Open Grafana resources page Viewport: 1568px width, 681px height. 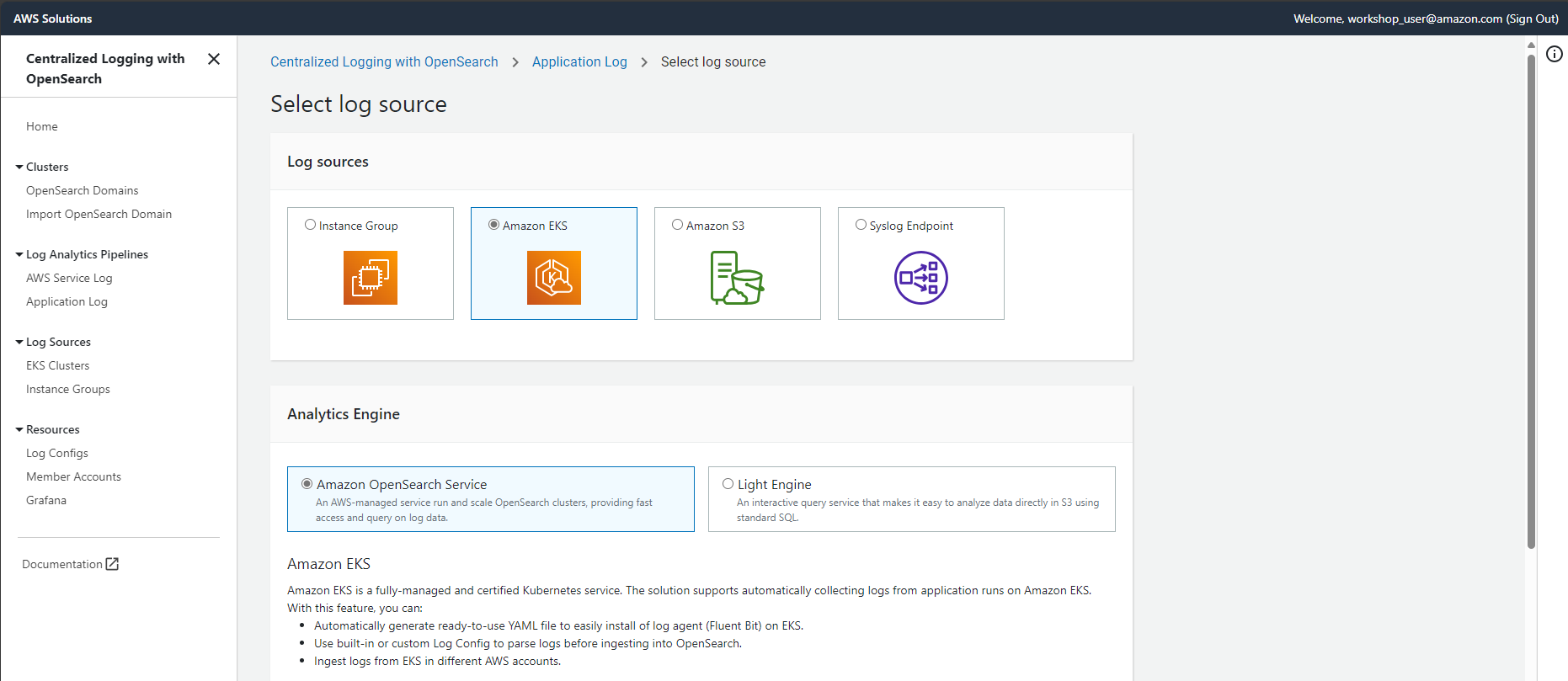(x=46, y=500)
